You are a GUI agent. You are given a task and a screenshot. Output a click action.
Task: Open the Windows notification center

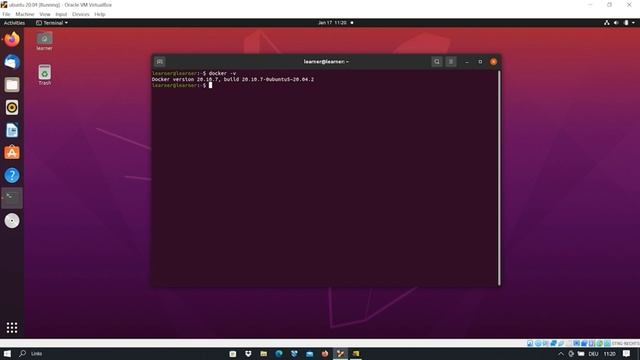click(x=627, y=353)
